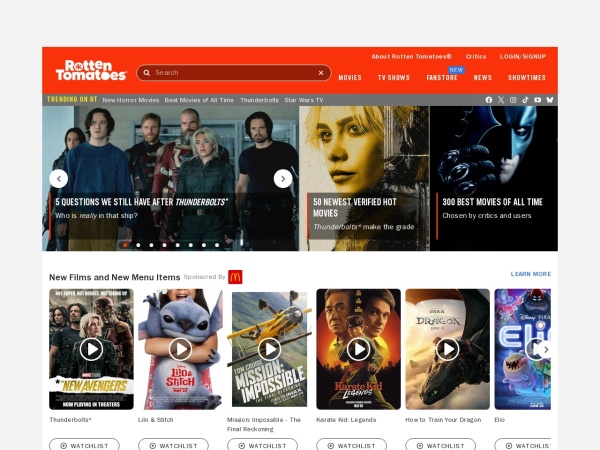600x450 pixels.
Task: Add Mission: Impossible to Watchlist
Action: pyautogui.click(x=262, y=445)
